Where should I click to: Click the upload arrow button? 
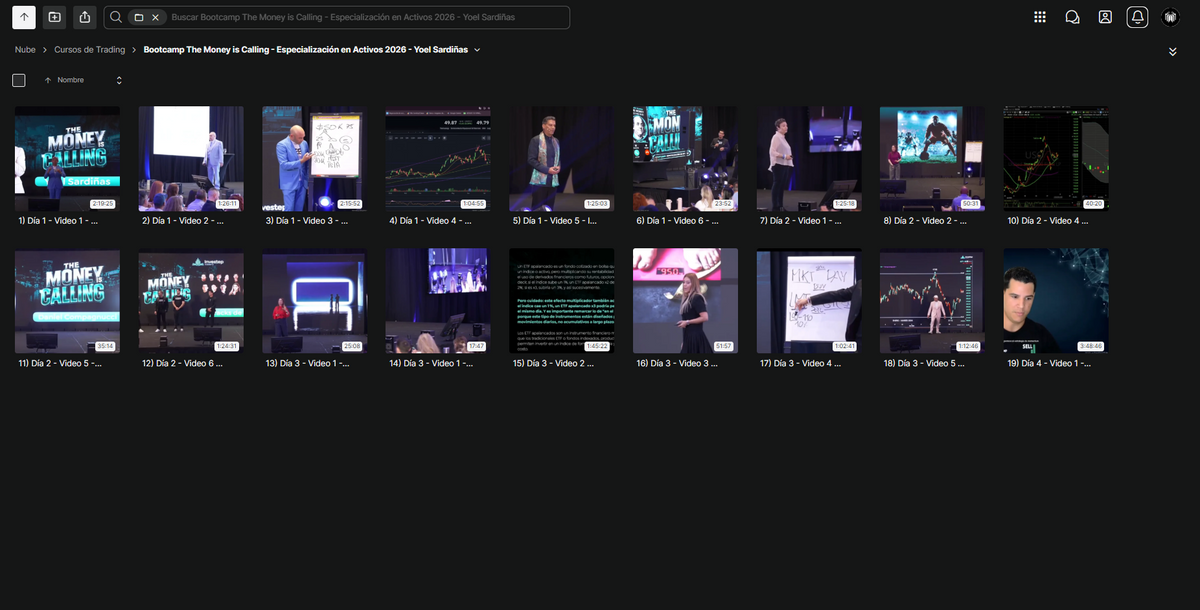point(24,17)
